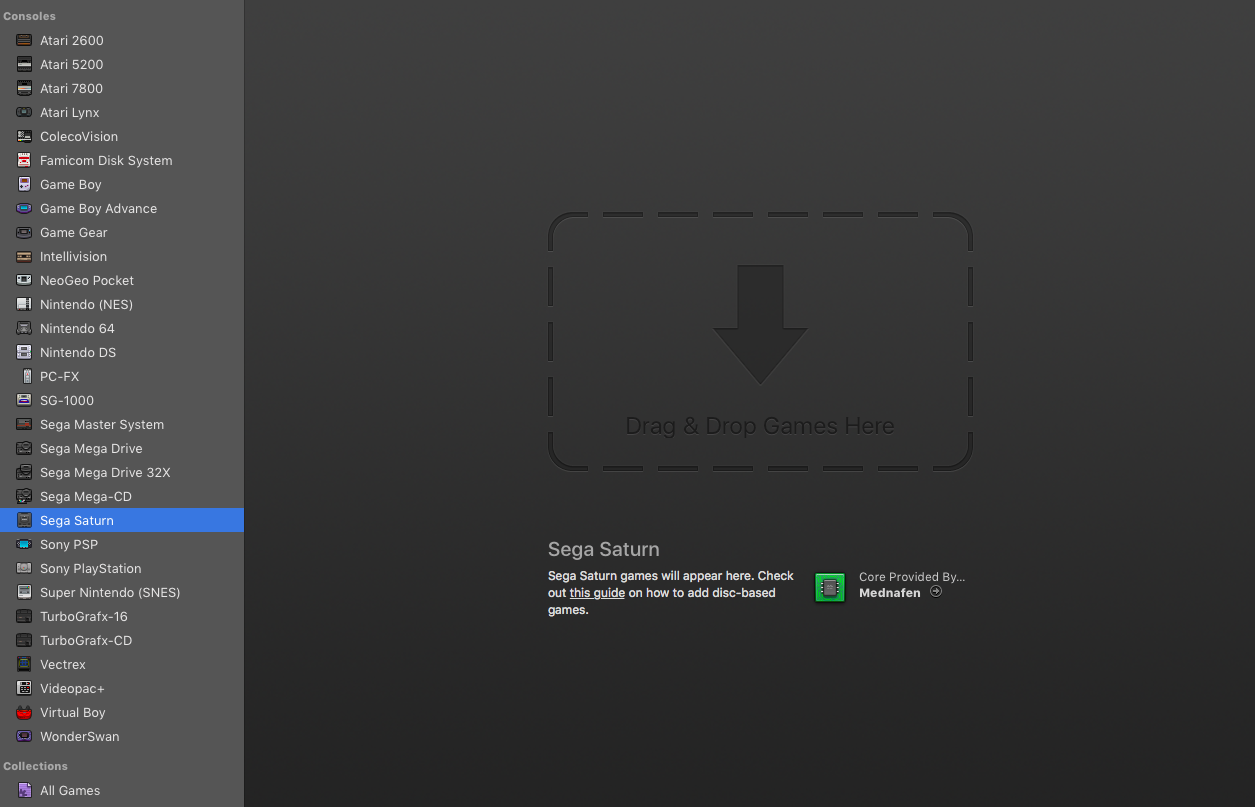Select the Sega Master System icon
Image resolution: width=1255 pixels, height=807 pixels.
[24, 424]
